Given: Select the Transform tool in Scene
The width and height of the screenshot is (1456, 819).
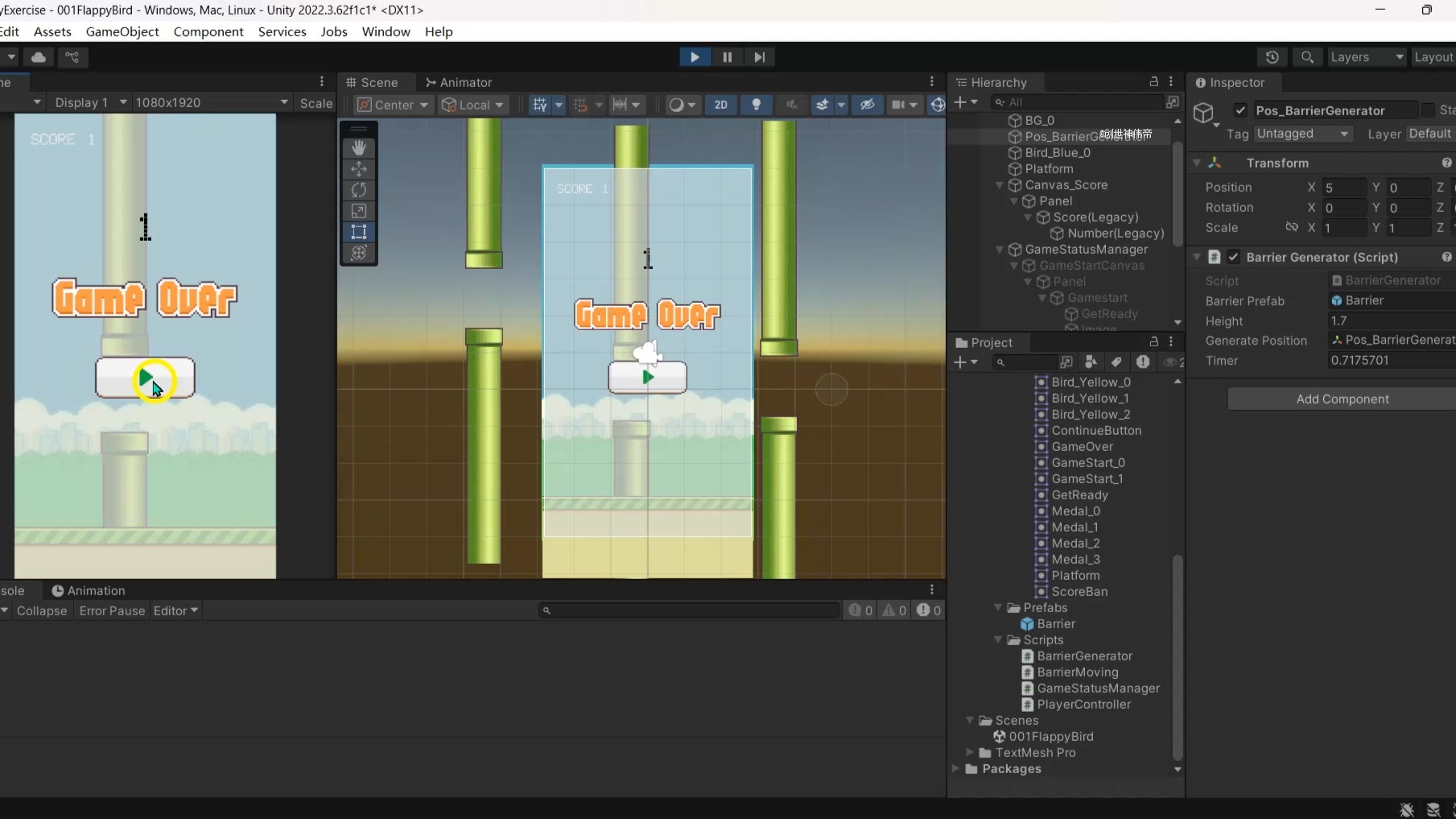Looking at the screenshot, I should 359,253.
